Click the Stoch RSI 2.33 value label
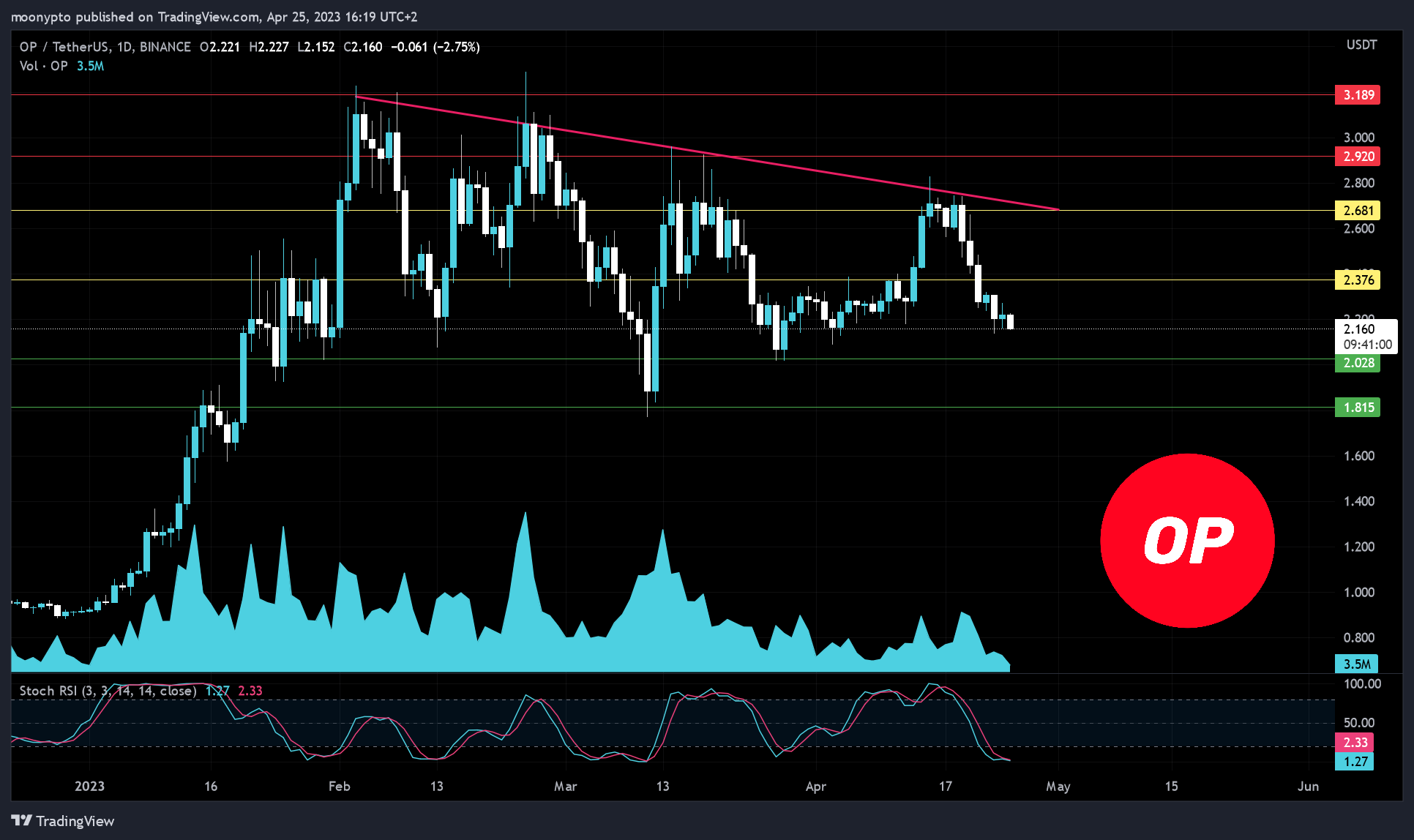Image resolution: width=1414 pixels, height=840 pixels. click(x=1355, y=743)
